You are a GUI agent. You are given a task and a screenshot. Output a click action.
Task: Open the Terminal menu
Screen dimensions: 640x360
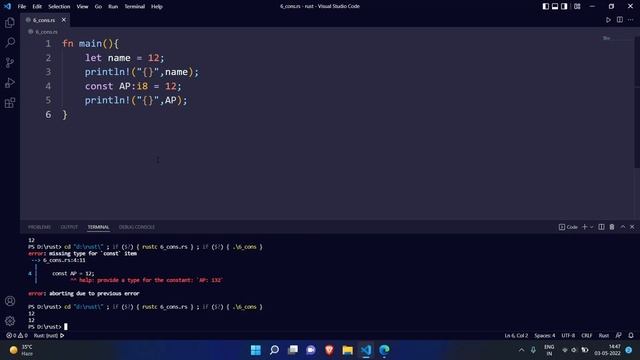coord(135,6)
